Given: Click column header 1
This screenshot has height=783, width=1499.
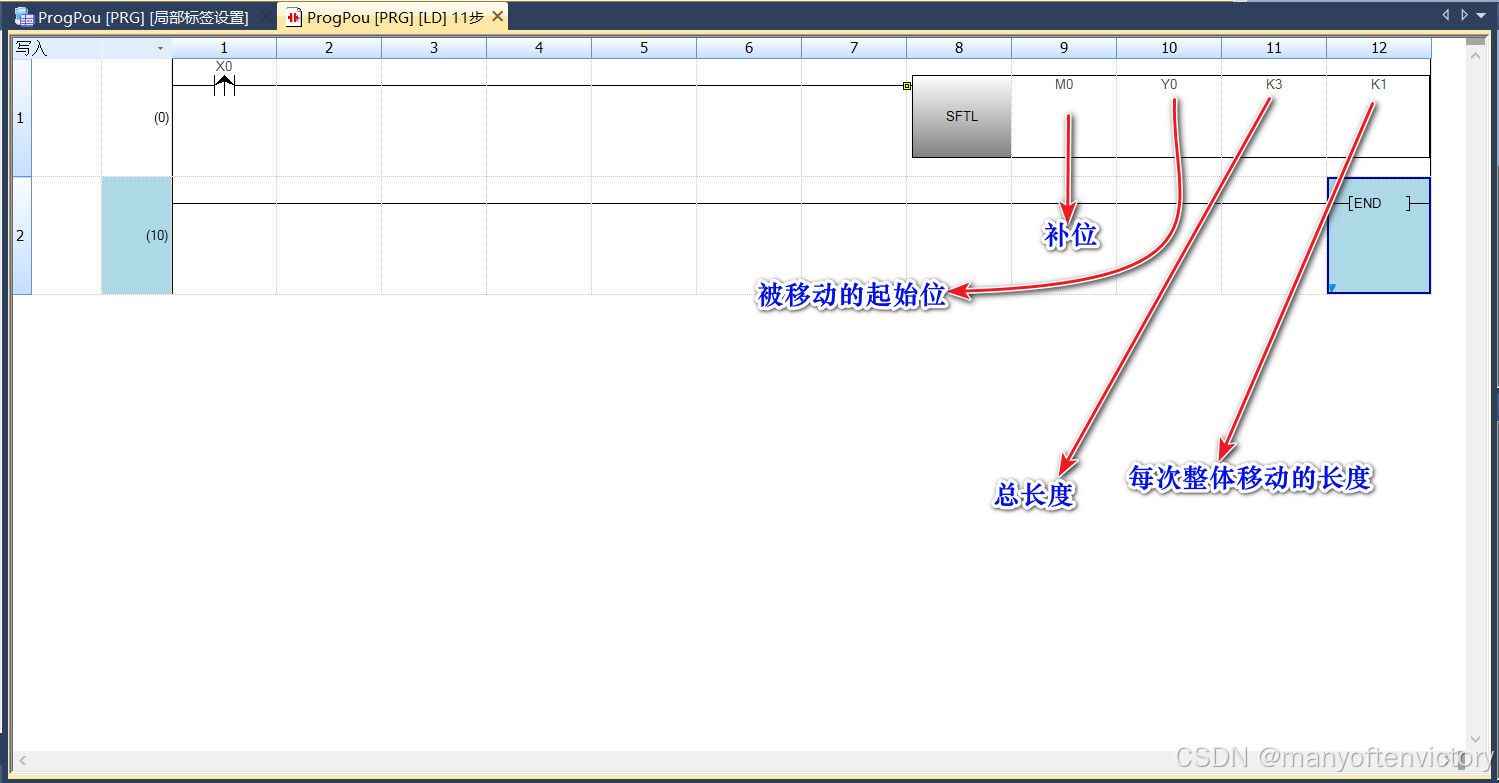Looking at the screenshot, I should [224, 48].
